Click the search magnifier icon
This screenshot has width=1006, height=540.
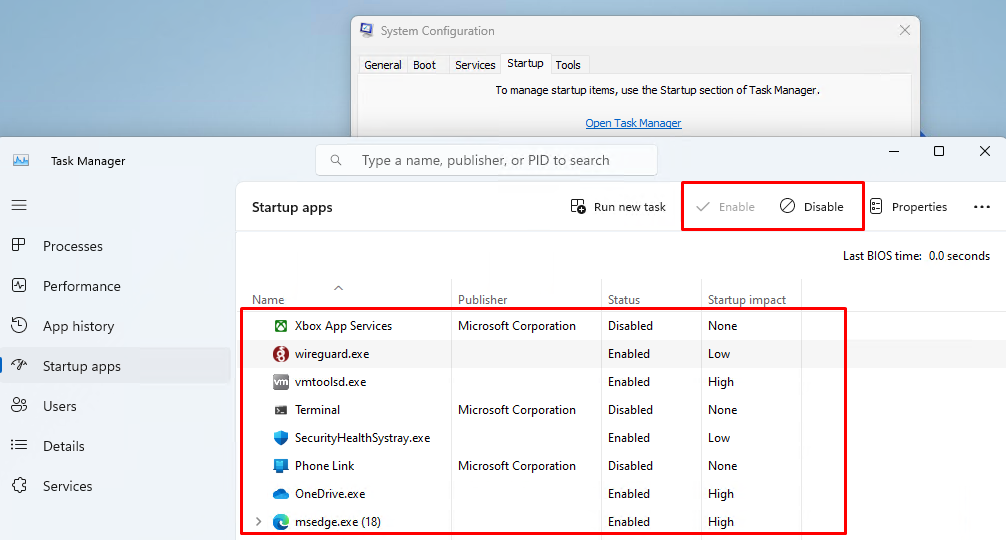click(x=336, y=160)
